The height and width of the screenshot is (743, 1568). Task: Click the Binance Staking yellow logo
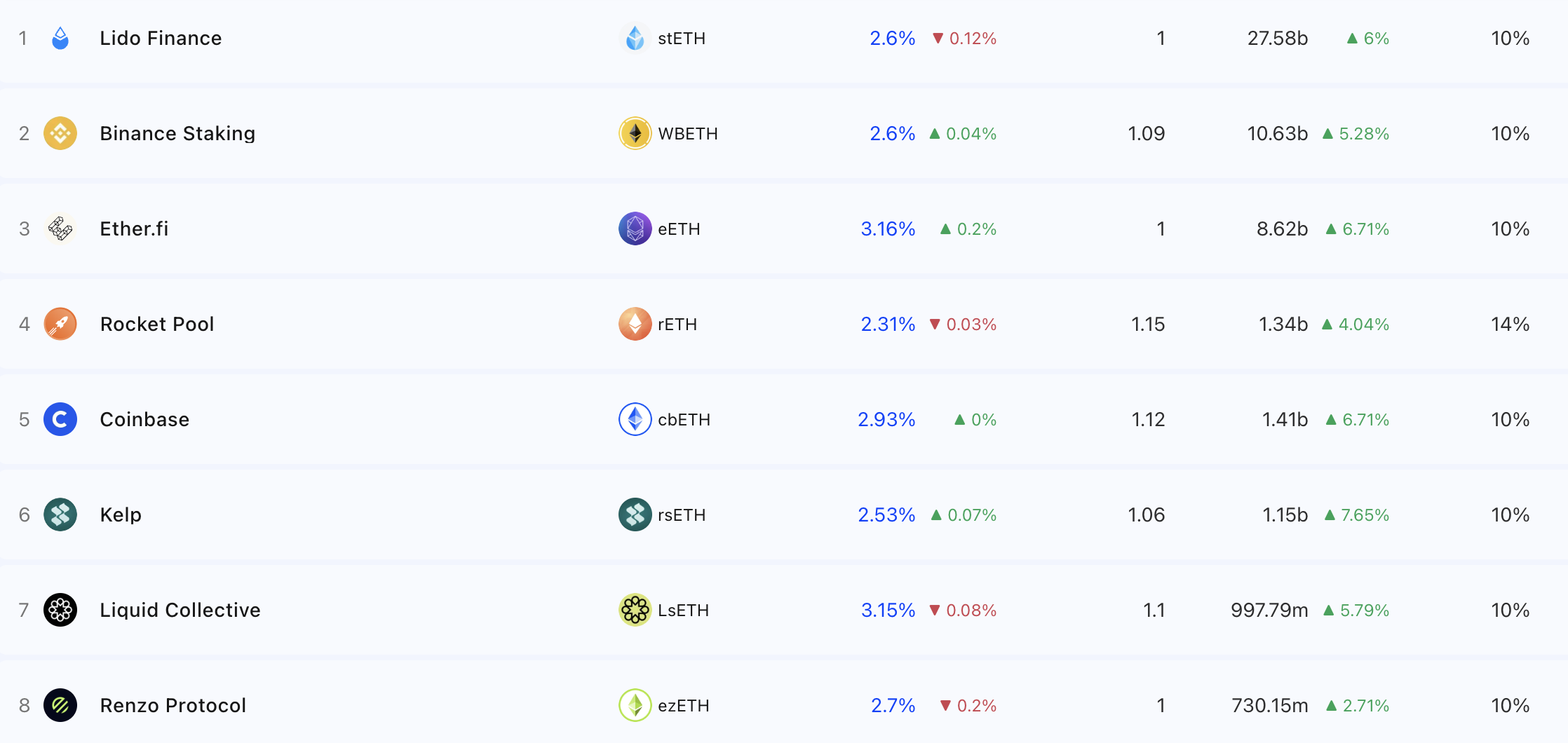(60, 133)
